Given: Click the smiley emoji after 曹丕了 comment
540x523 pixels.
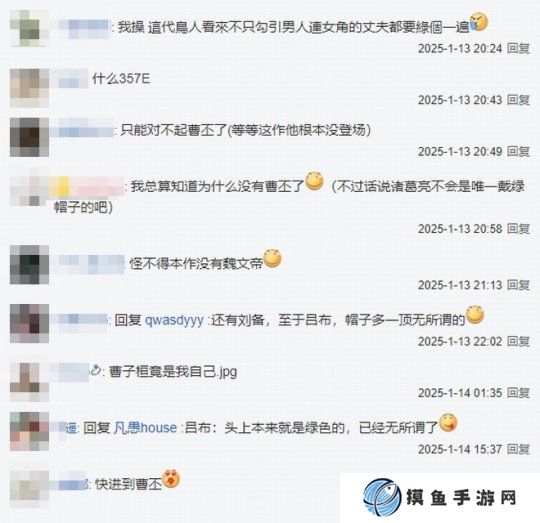Looking at the screenshot, I should pos(314,181).
